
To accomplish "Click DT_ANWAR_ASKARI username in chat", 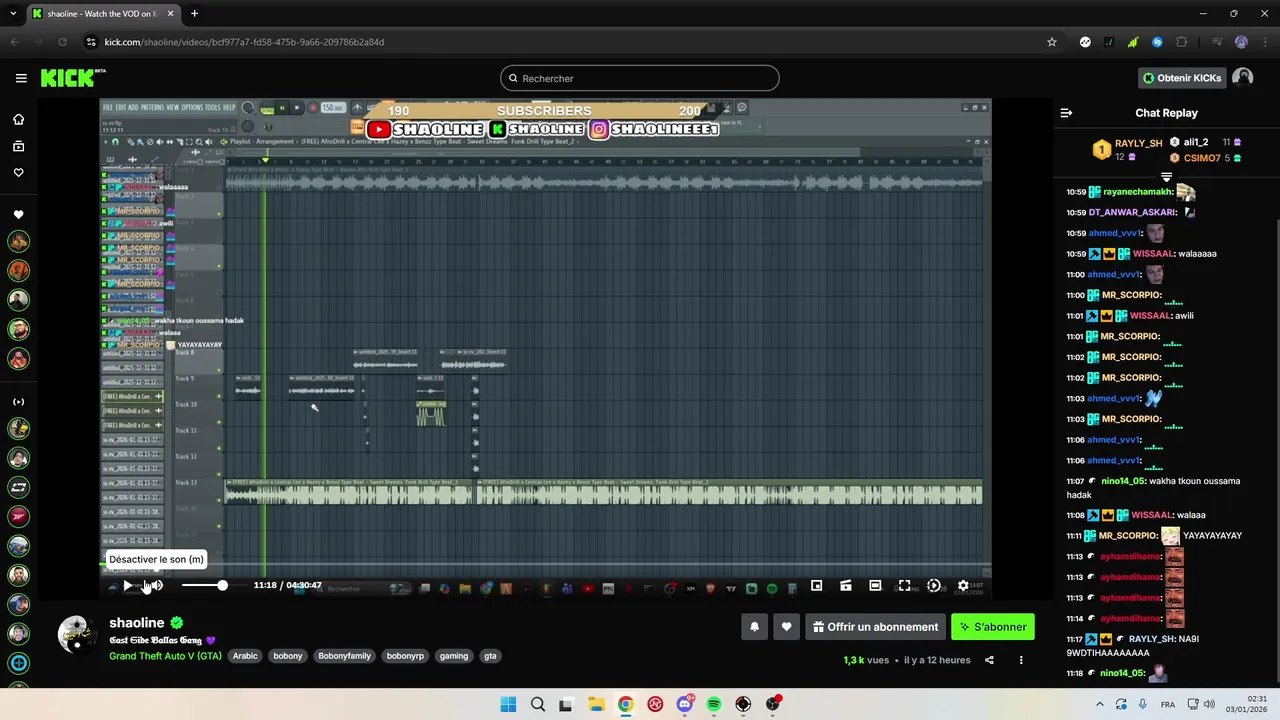I will pyautogui.click(x=1132, y=212).
